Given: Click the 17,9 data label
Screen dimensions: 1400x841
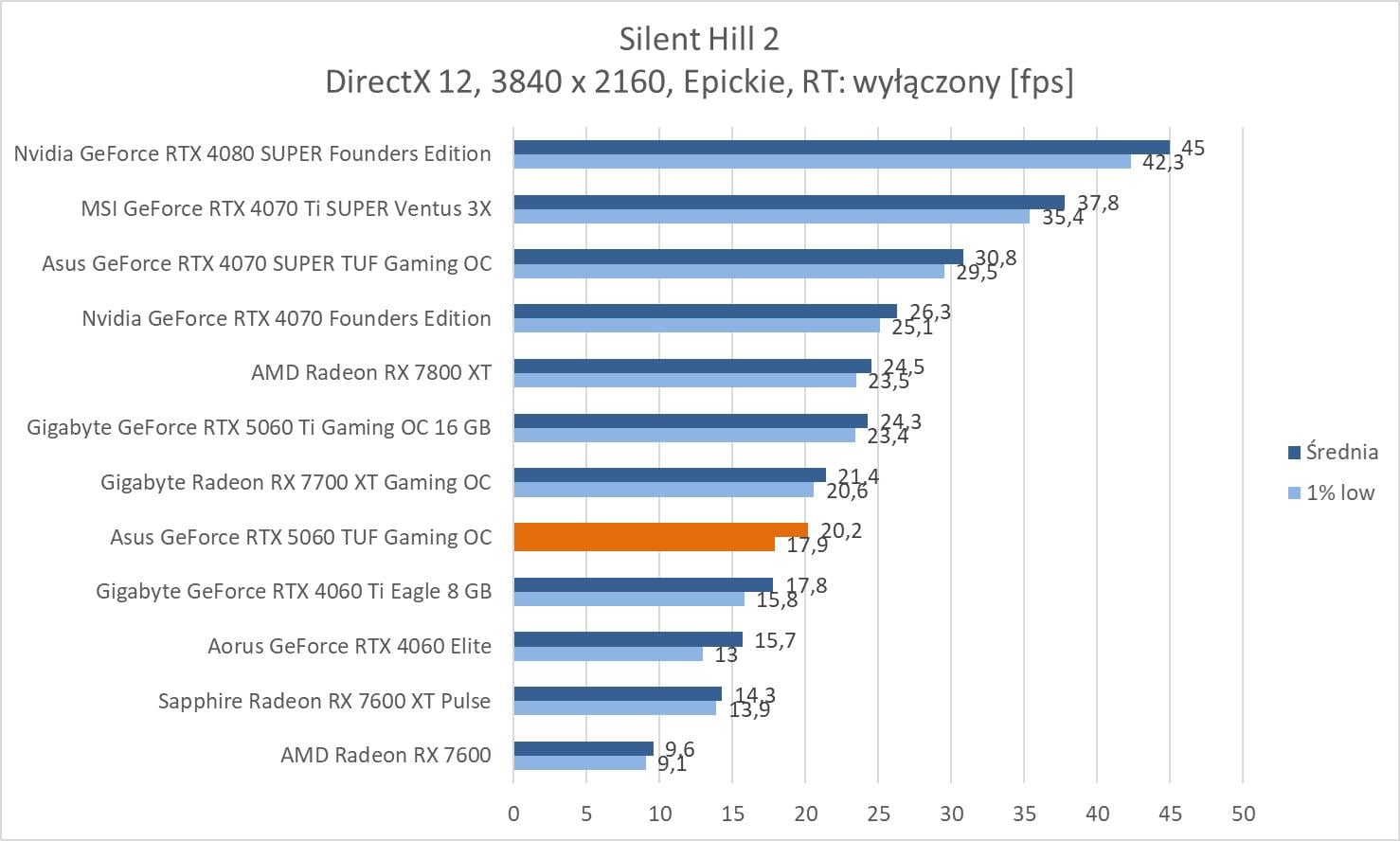Looking at the screenshot, I should pos(807,546).
